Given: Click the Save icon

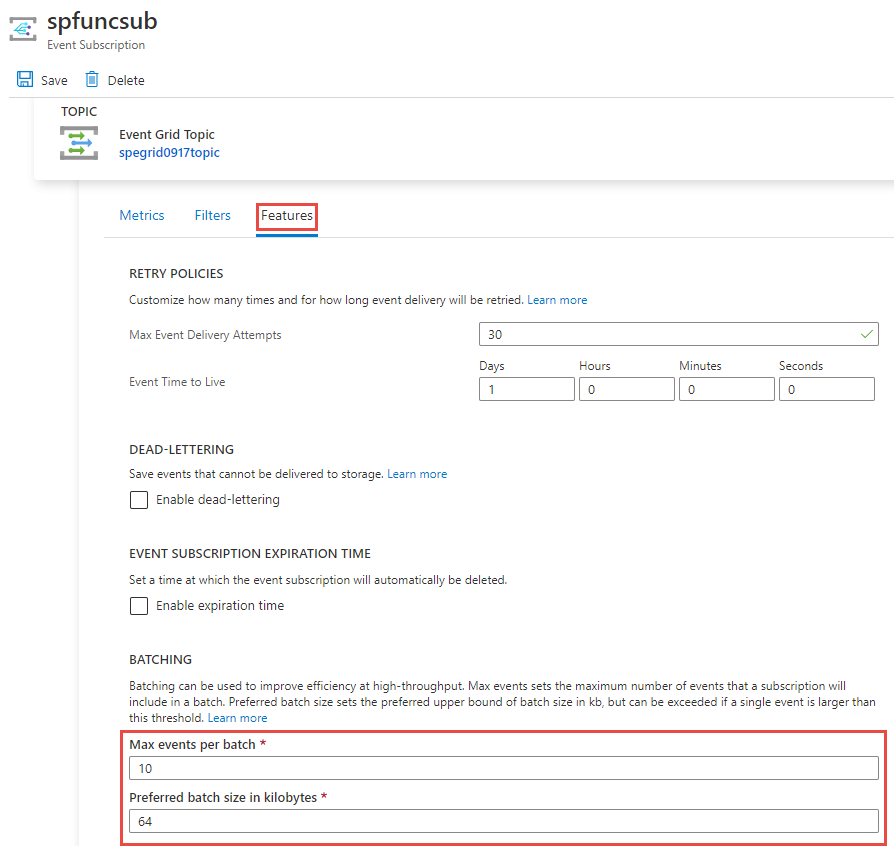Looking at the screenshot, I should coord(25,79).
